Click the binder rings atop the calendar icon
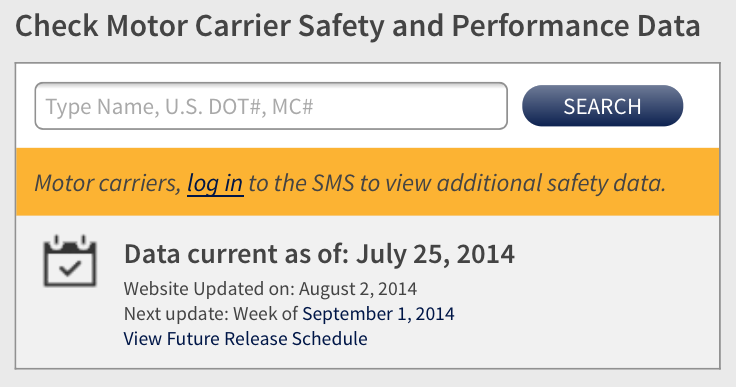The height and width of the screenshot is (387, 736). [x=70, y=241]
